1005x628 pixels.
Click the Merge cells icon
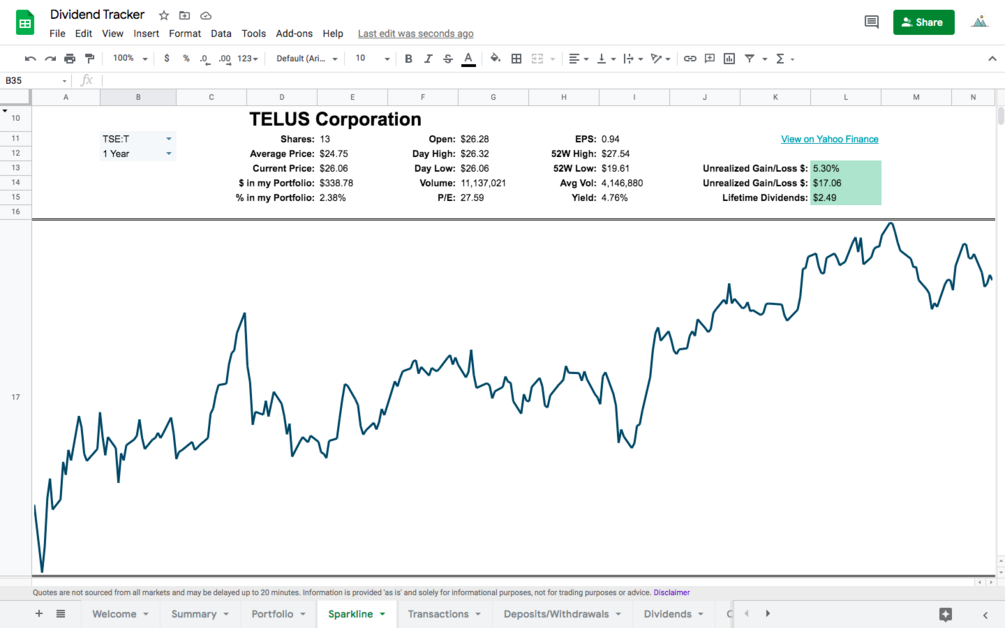[x=537, y=58]
